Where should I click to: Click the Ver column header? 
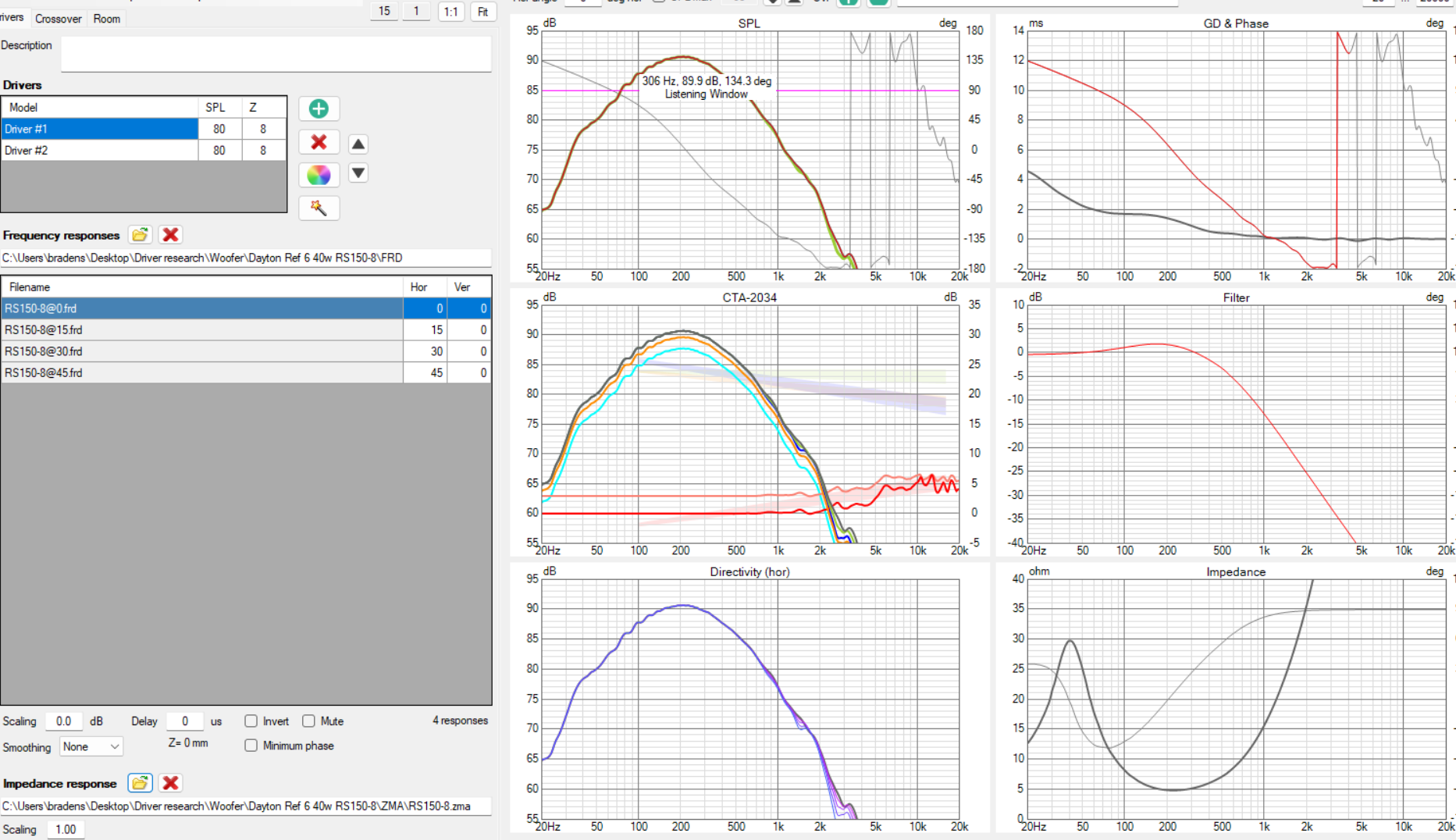(468, 287)
